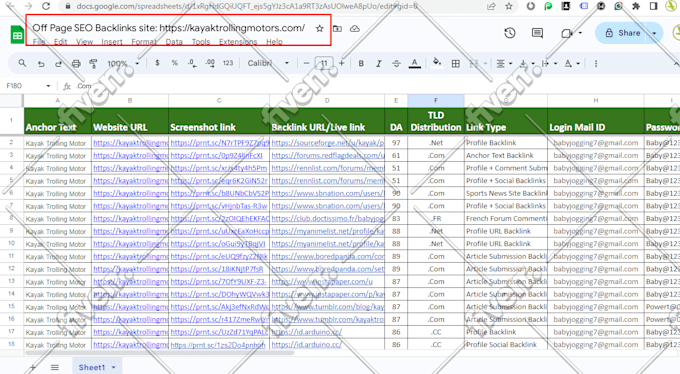Open browser extensions puzzle icon
This screenshot has width=680, height=374.
636,6
